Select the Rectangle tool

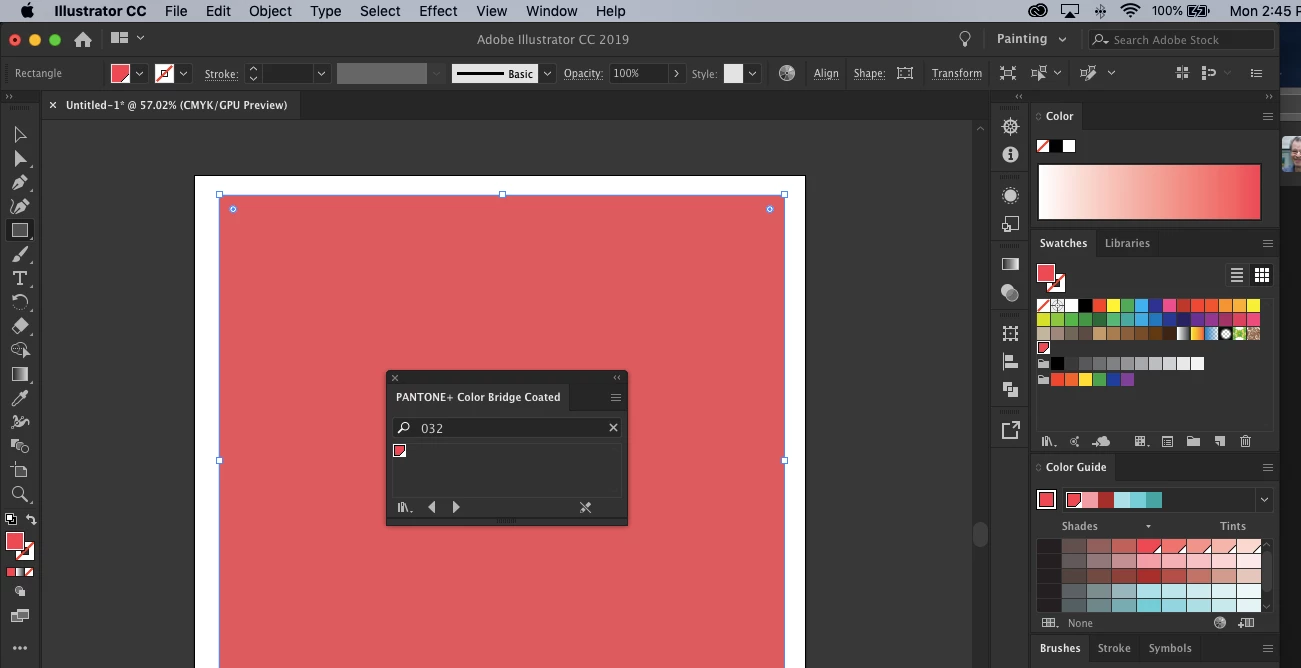[x=19, y=230]
